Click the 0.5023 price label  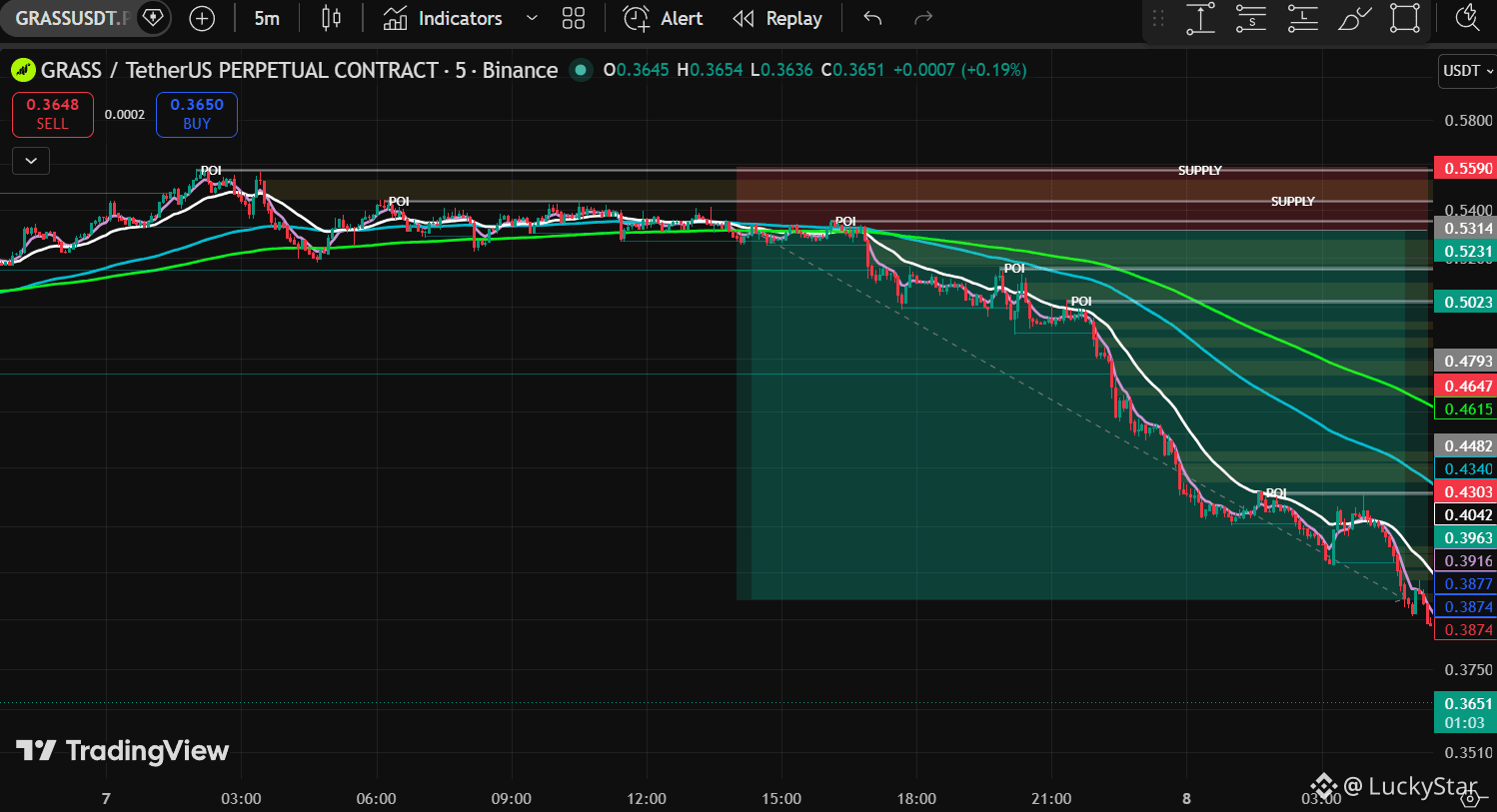click(x=1465, y=302)
